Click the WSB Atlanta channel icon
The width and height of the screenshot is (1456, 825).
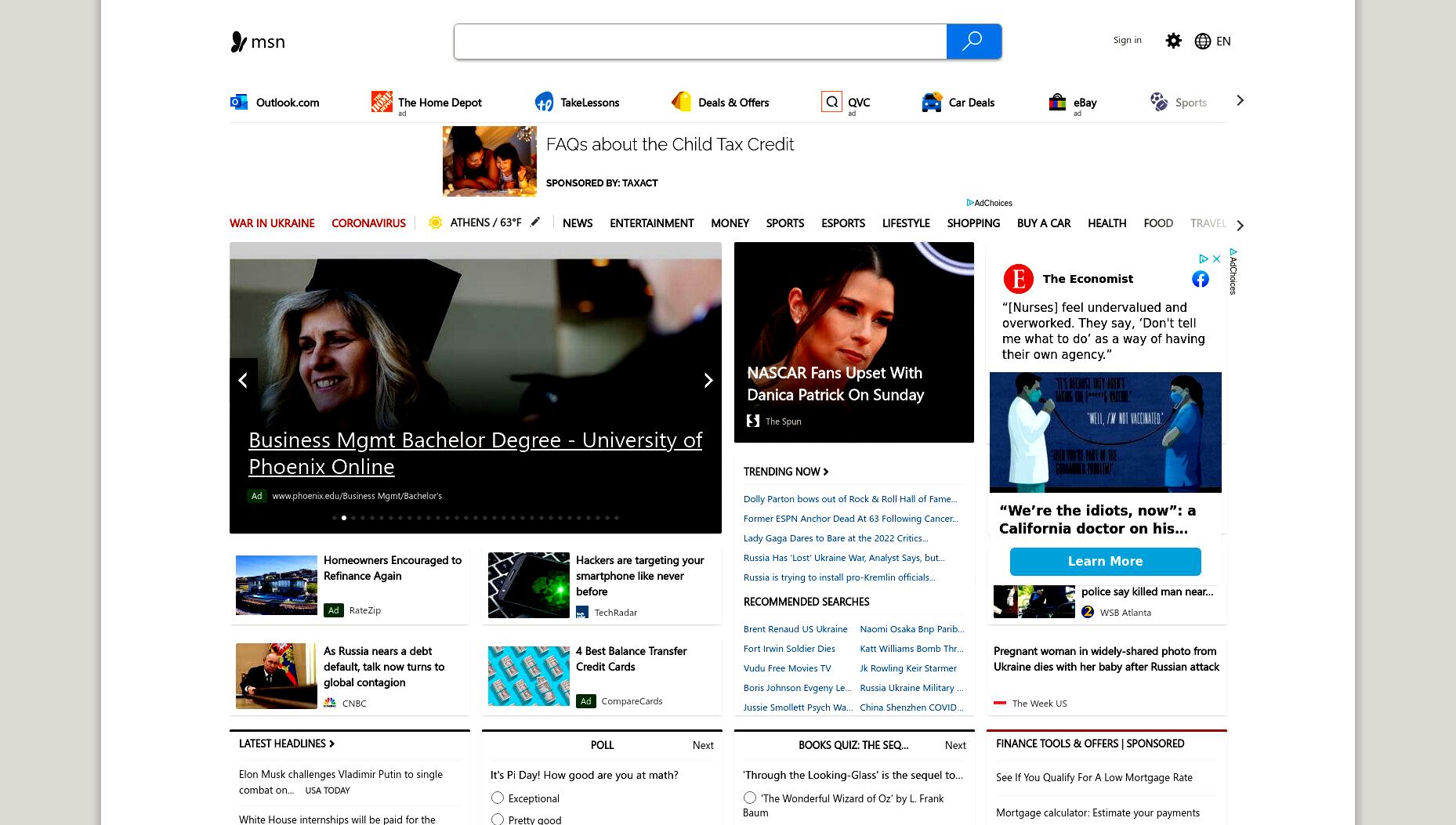1088,612
